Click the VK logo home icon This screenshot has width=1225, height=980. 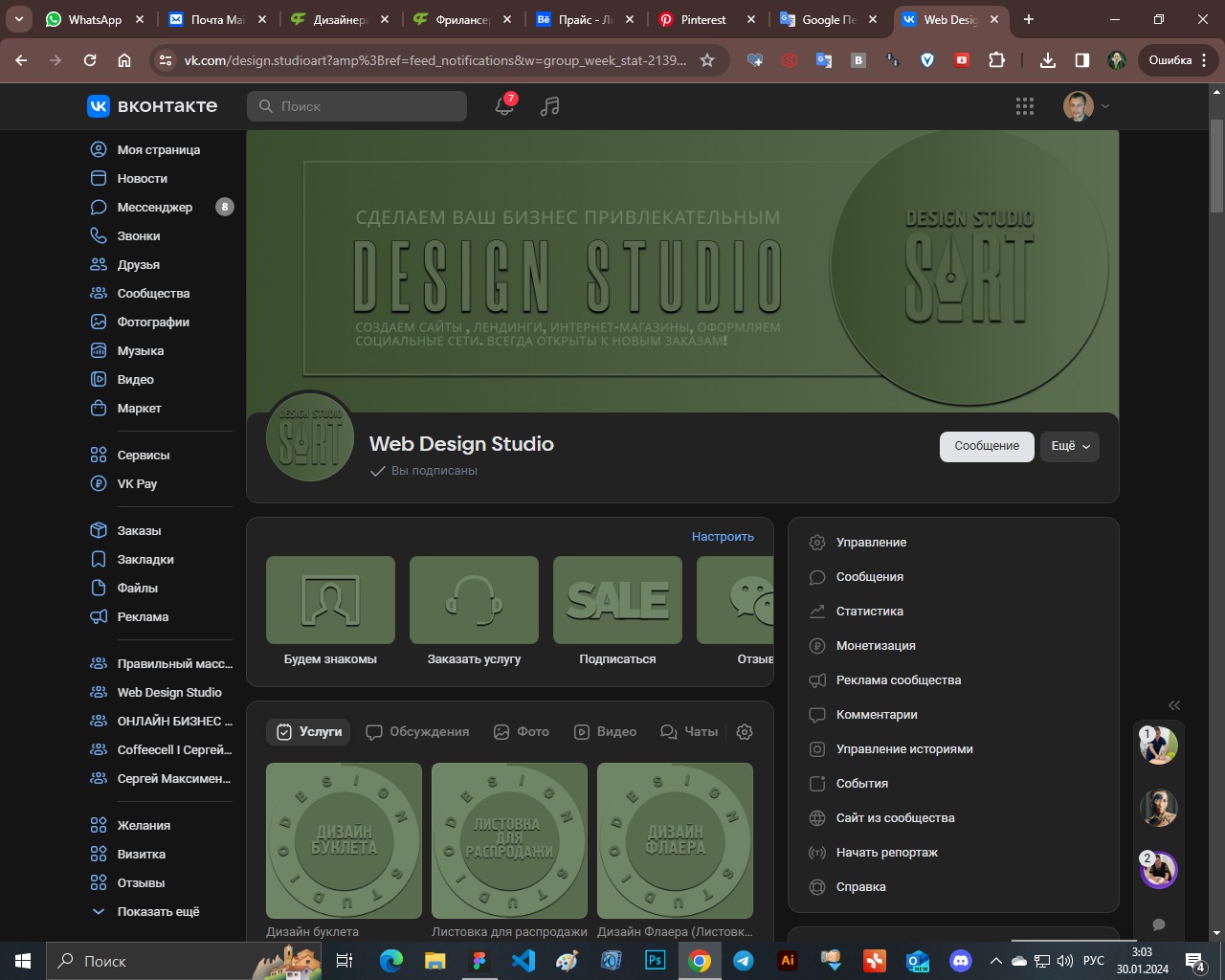[151, 106]
